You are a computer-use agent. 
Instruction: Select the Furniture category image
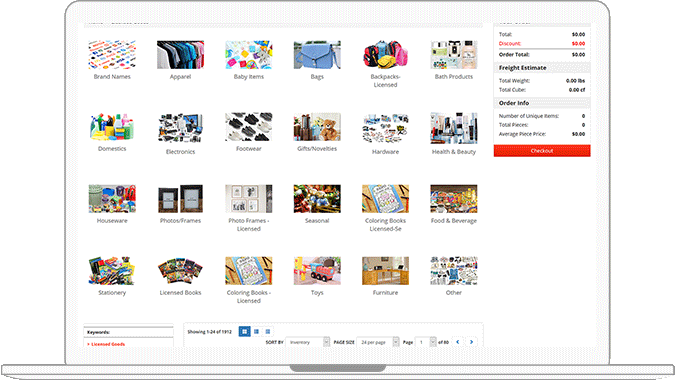click(385, 271)
